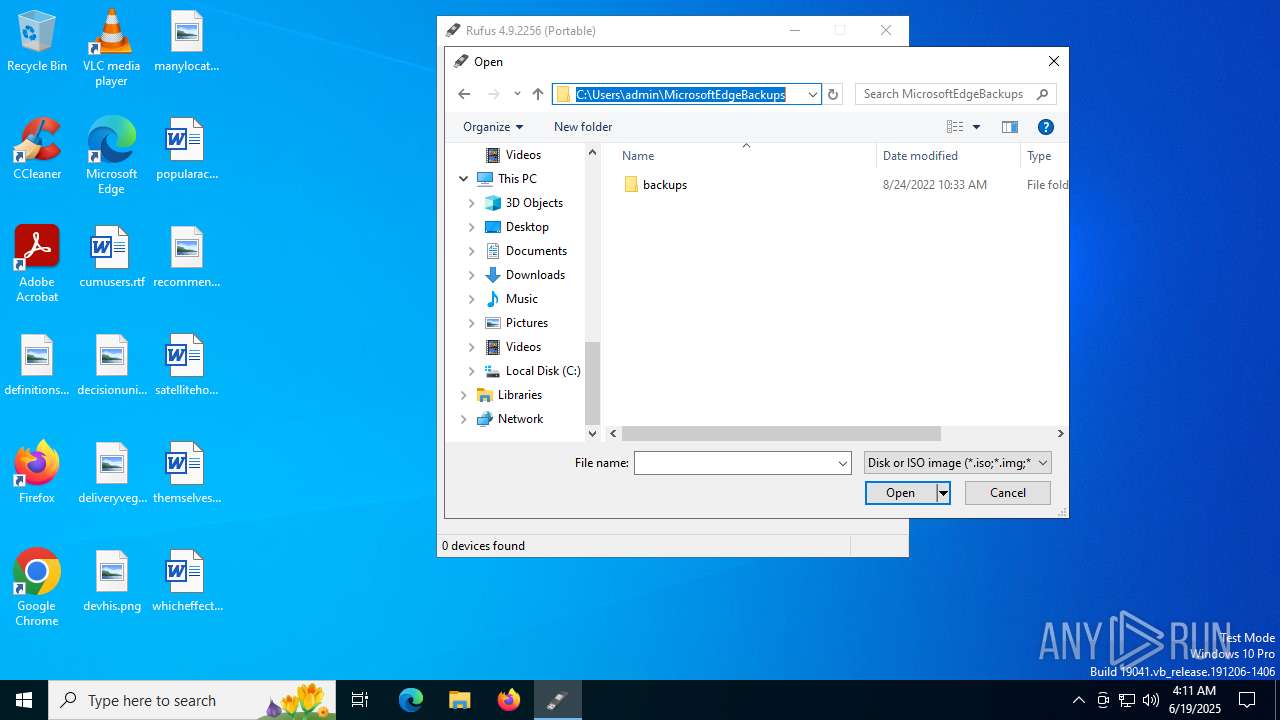This screenshot has width=1280, height=720.
Task: Open CCleaner desktop shortcut
Action: pos(37,150)
